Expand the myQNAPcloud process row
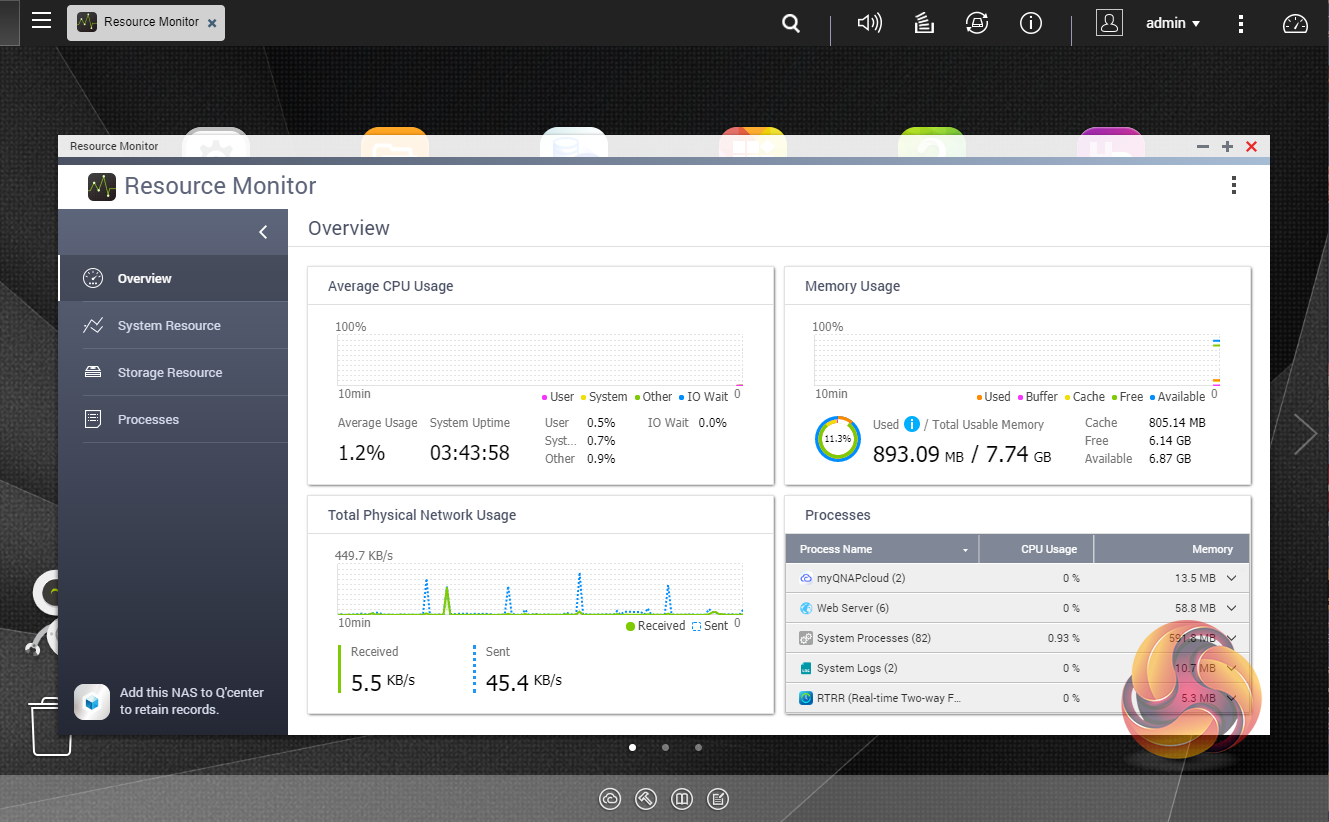1329x822 pixels. pyautogui.click(x=1232, y=578)
